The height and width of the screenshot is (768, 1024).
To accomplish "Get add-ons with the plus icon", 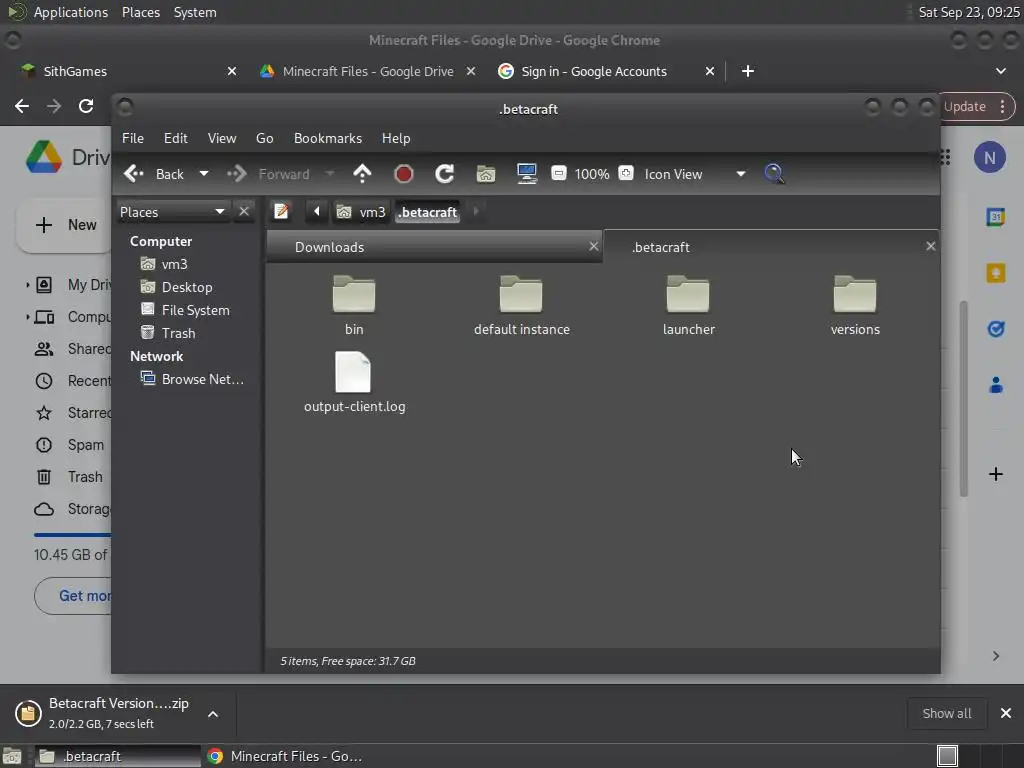I will (995, 474).
